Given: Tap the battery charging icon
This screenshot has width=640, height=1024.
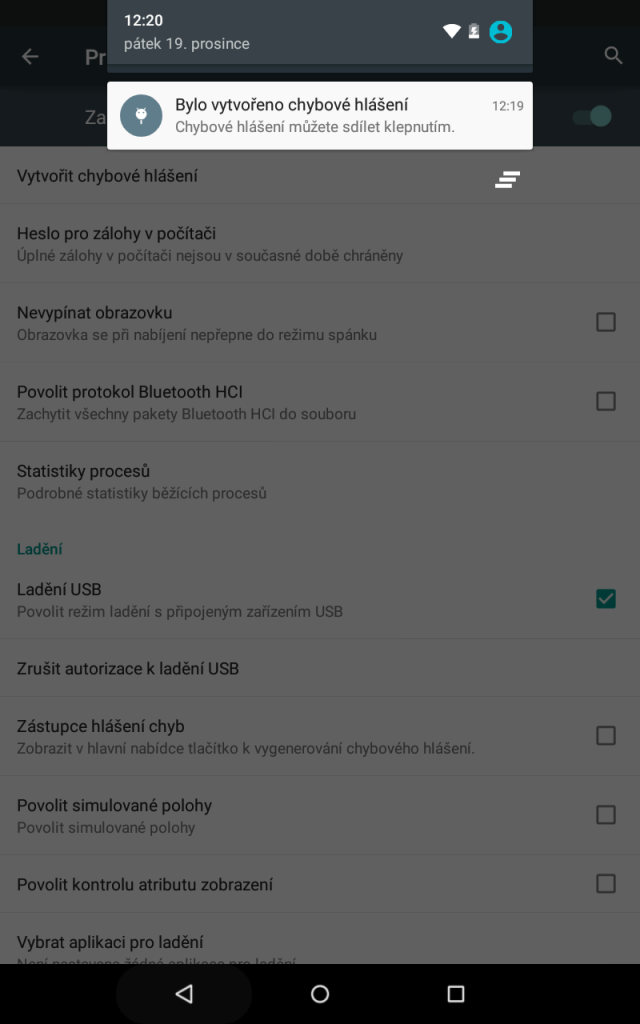Looking at the screenshot, I should (x=474, y=31).
